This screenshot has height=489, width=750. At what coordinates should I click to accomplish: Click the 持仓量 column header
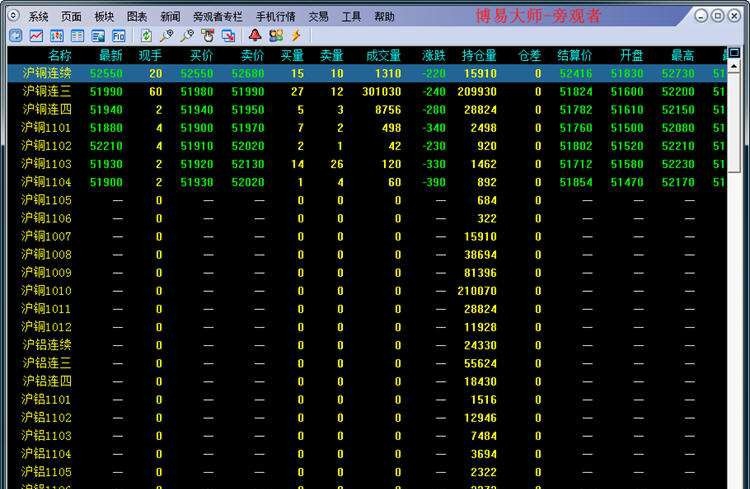(x=479, y=55)
